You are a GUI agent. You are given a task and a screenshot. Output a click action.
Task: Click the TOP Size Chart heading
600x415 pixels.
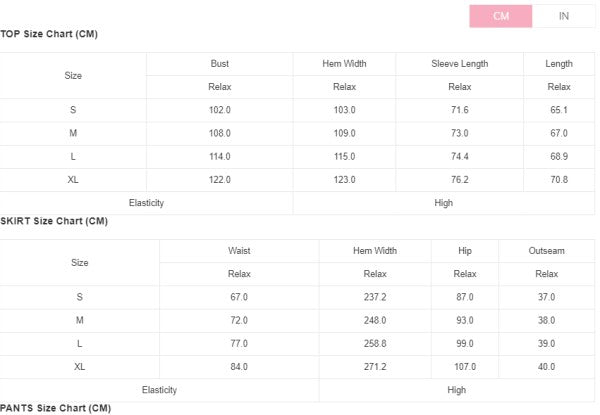pos(49,34)
